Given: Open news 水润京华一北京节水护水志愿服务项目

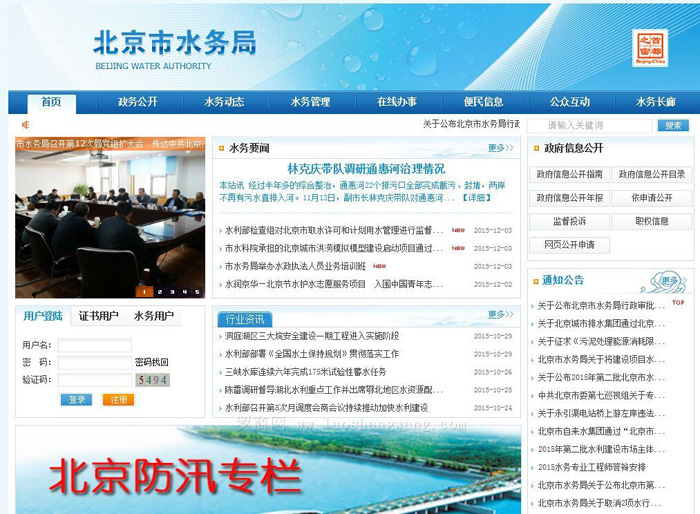Looking at the screenshot, I should pyautogui.click(x=333, y=284).
